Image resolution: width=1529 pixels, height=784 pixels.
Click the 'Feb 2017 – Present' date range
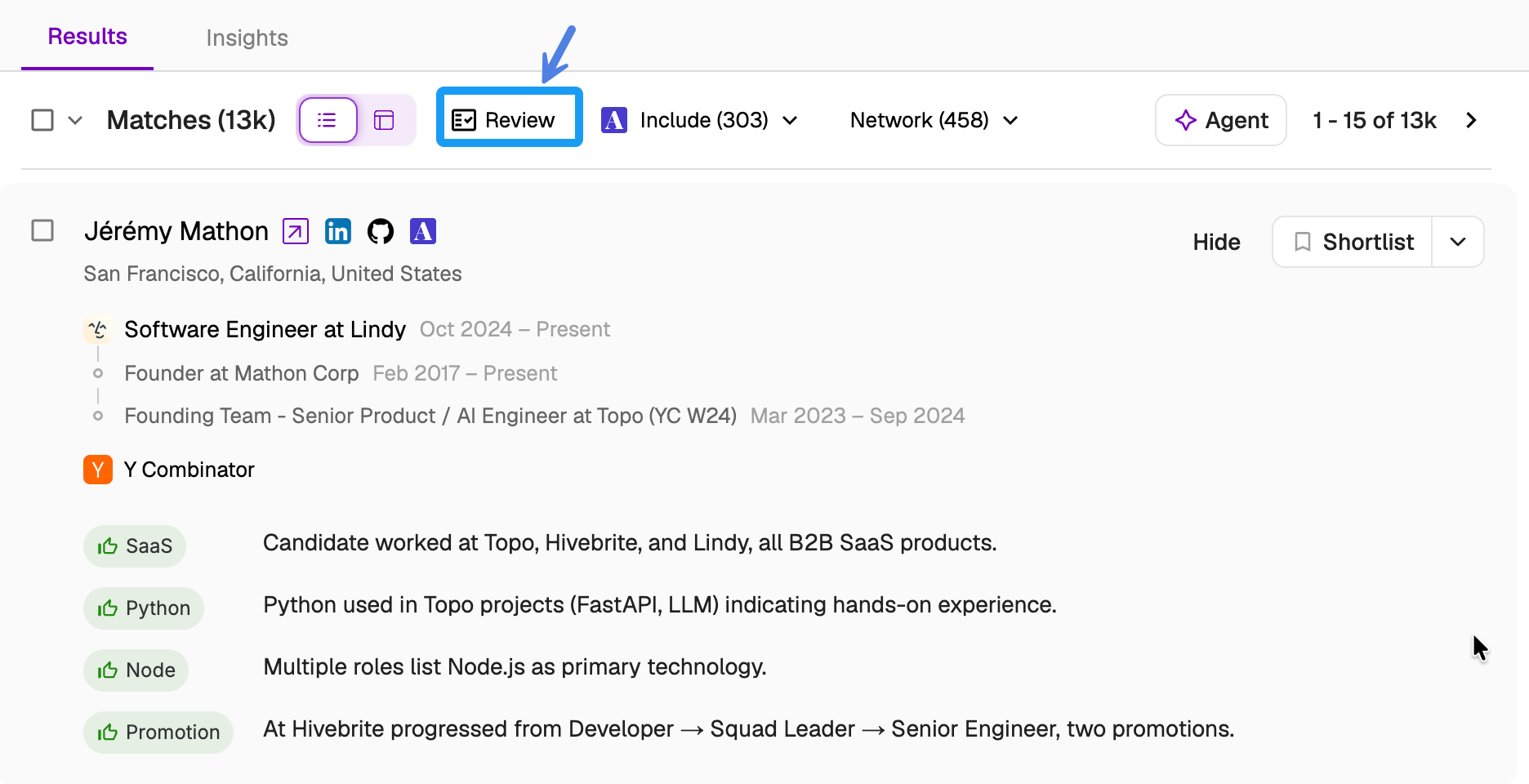click(465, 373)
